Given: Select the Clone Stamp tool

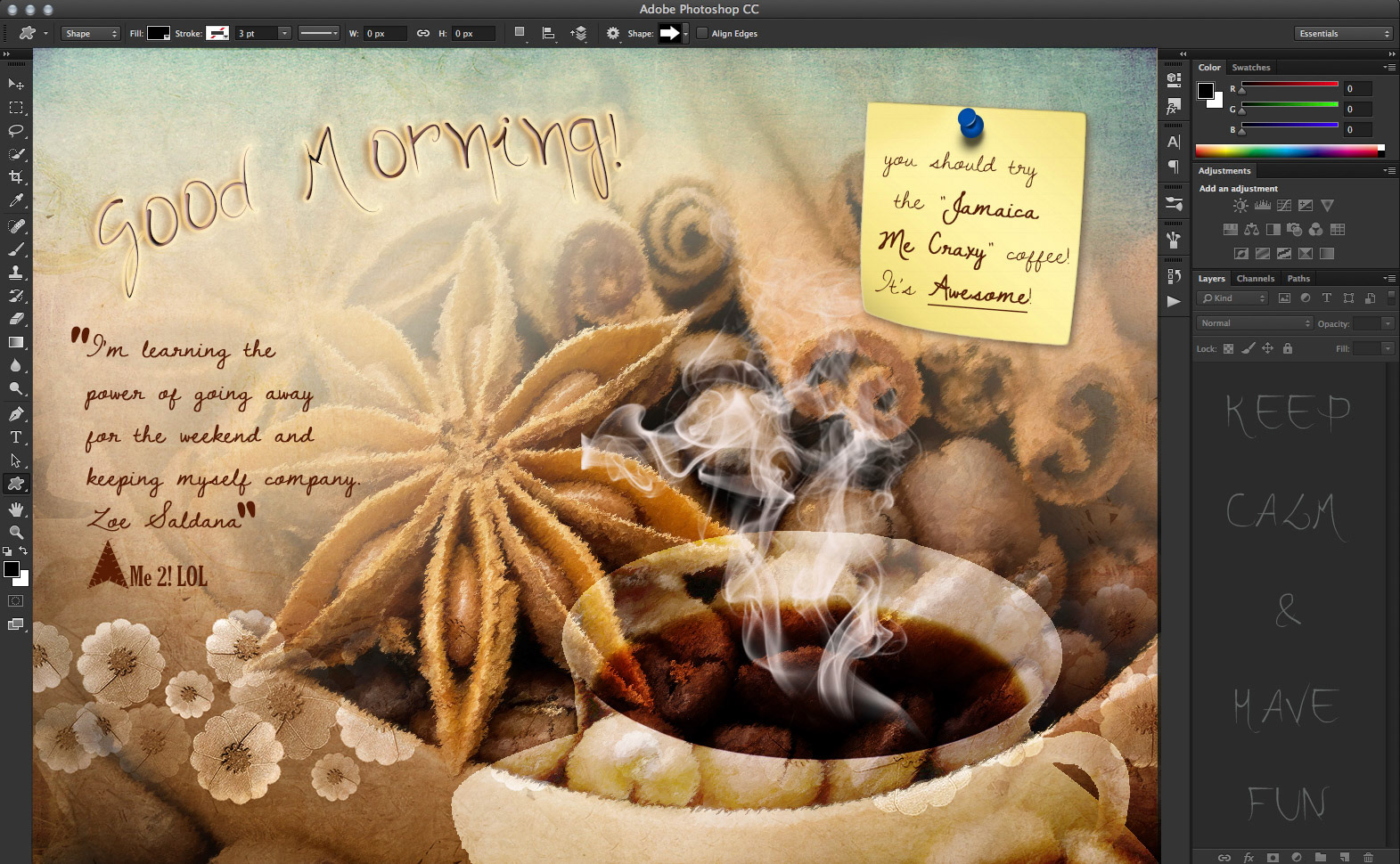Looking at the screenshot, I should (x=16, y=273).
